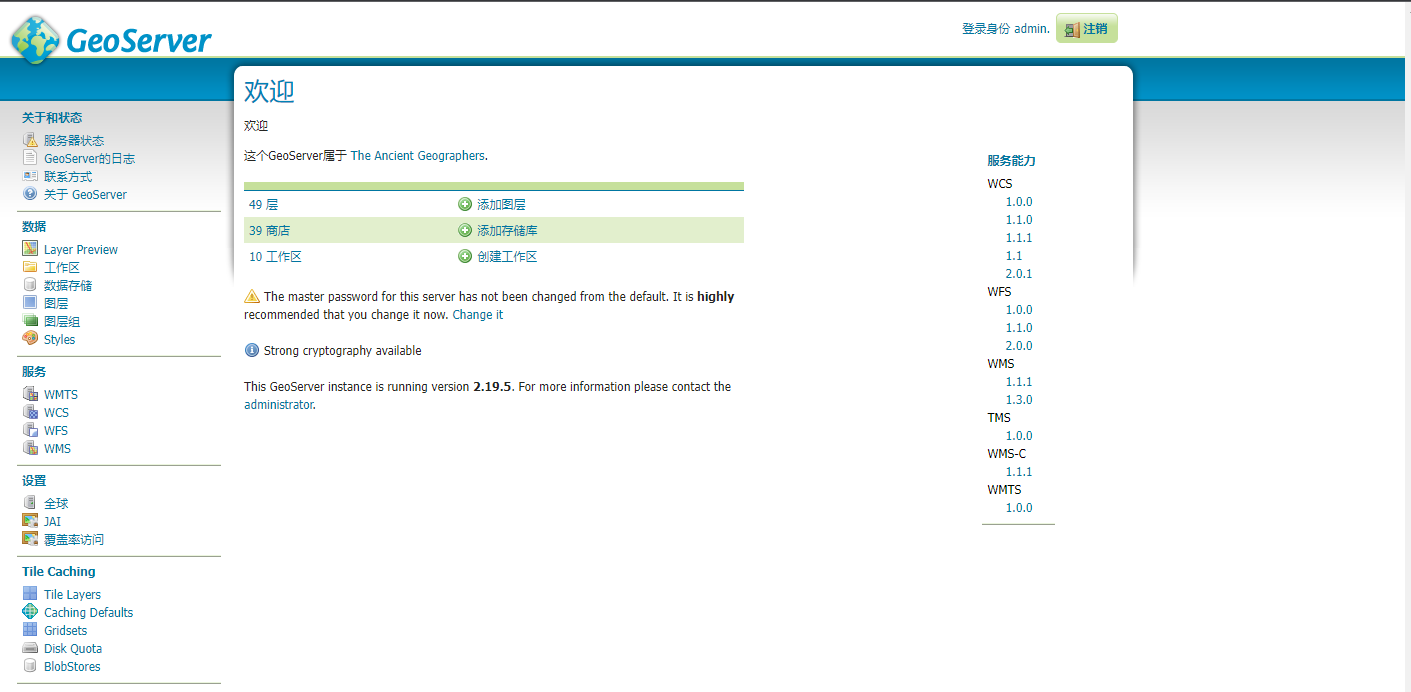
Task: Click the WMTS service icon
Action: (x=30, y=394)
